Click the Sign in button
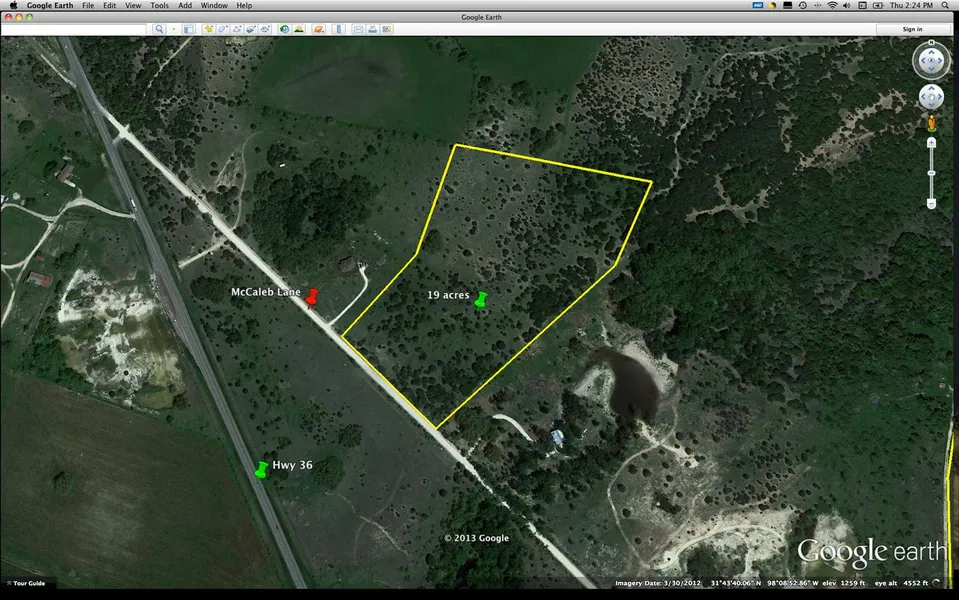 [x=912, y=29]
